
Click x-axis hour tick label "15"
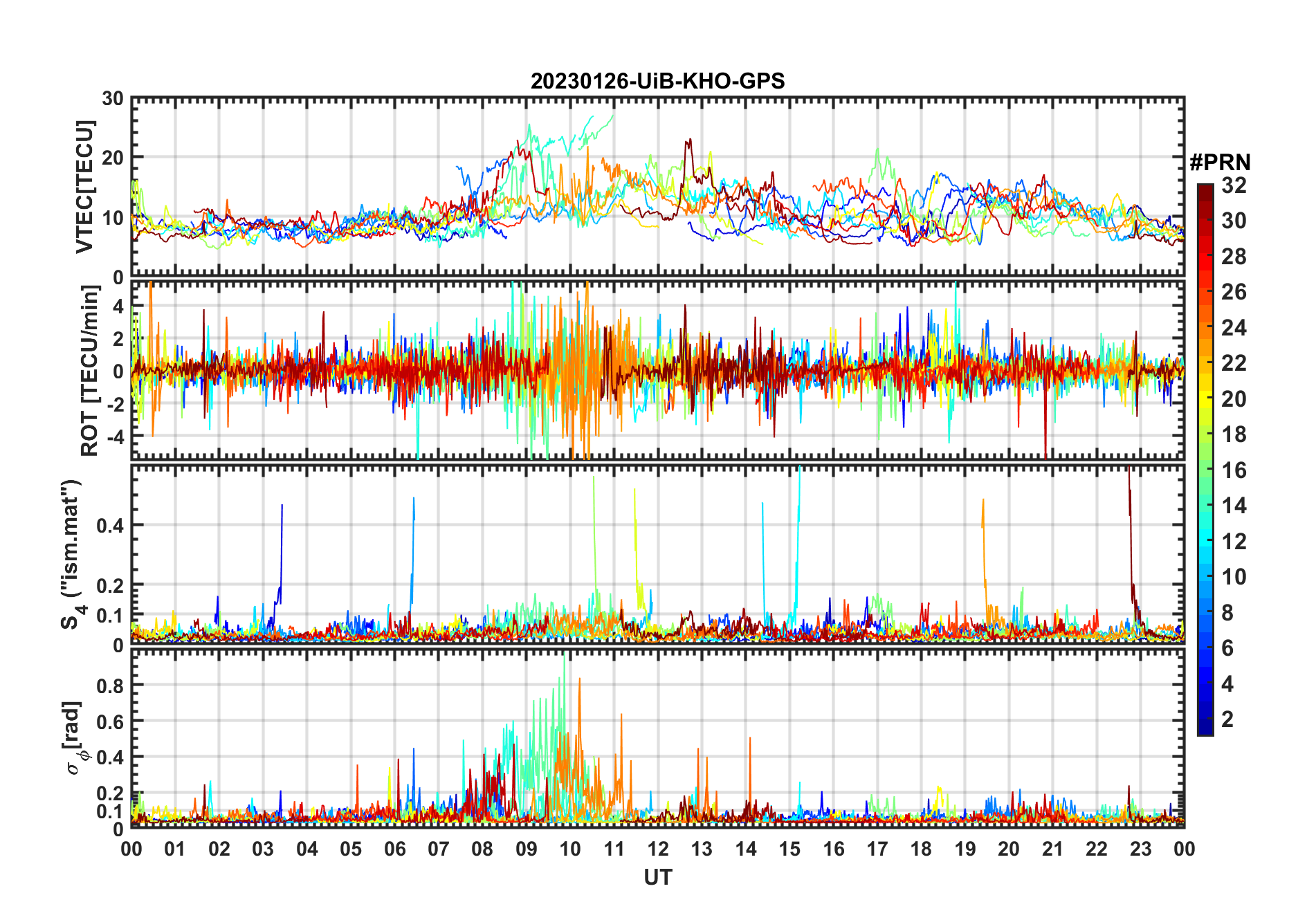[x=789, y=849]
